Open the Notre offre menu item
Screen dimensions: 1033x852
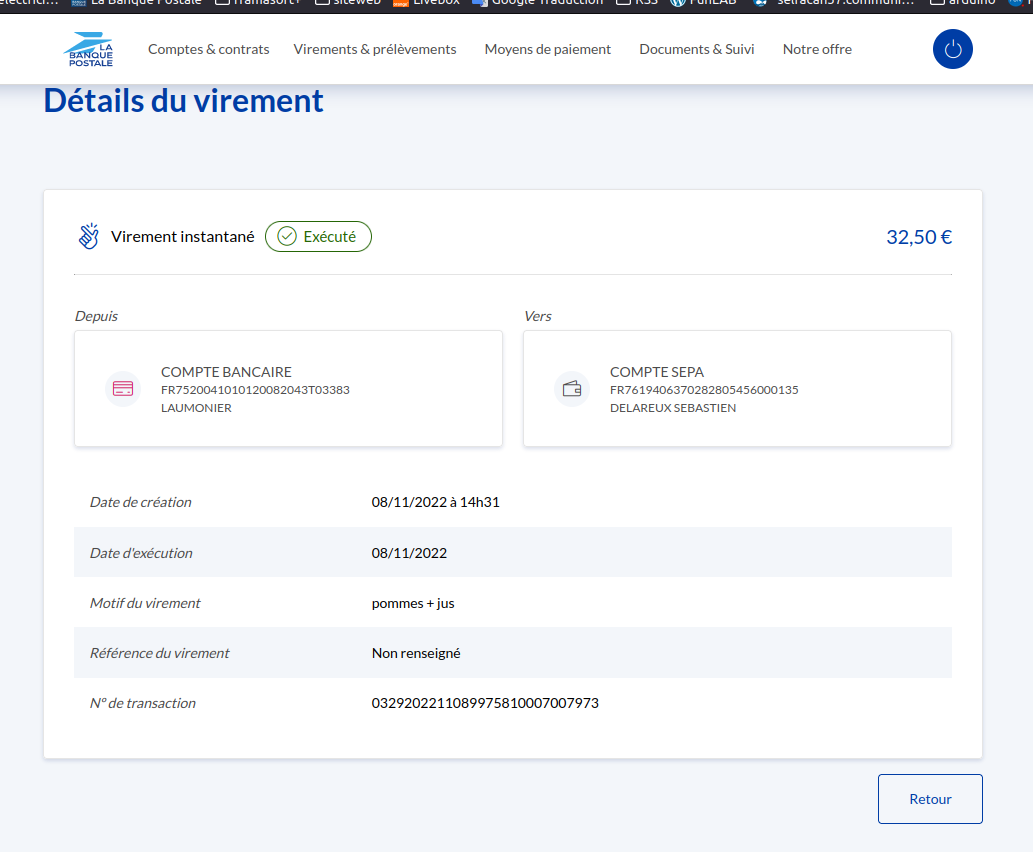[817, 49]
